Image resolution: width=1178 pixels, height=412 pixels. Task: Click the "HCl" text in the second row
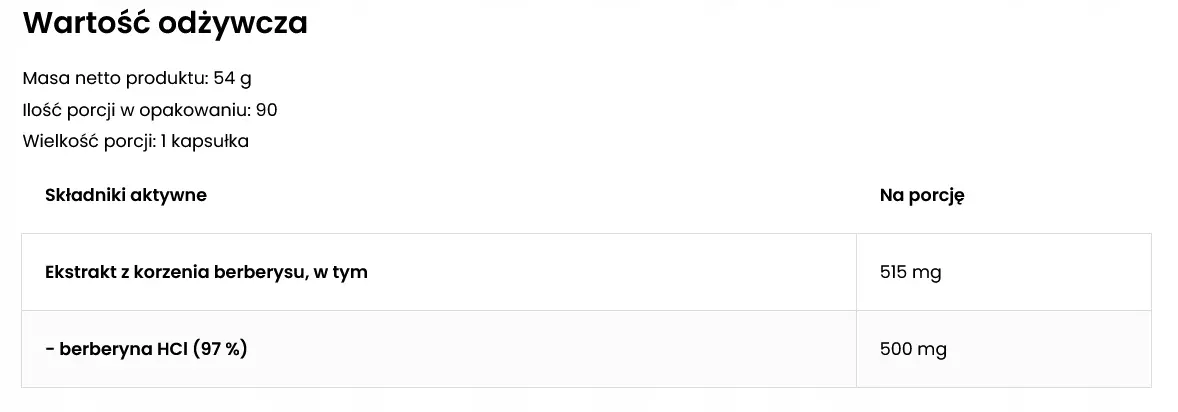click(x=171, y=349)
